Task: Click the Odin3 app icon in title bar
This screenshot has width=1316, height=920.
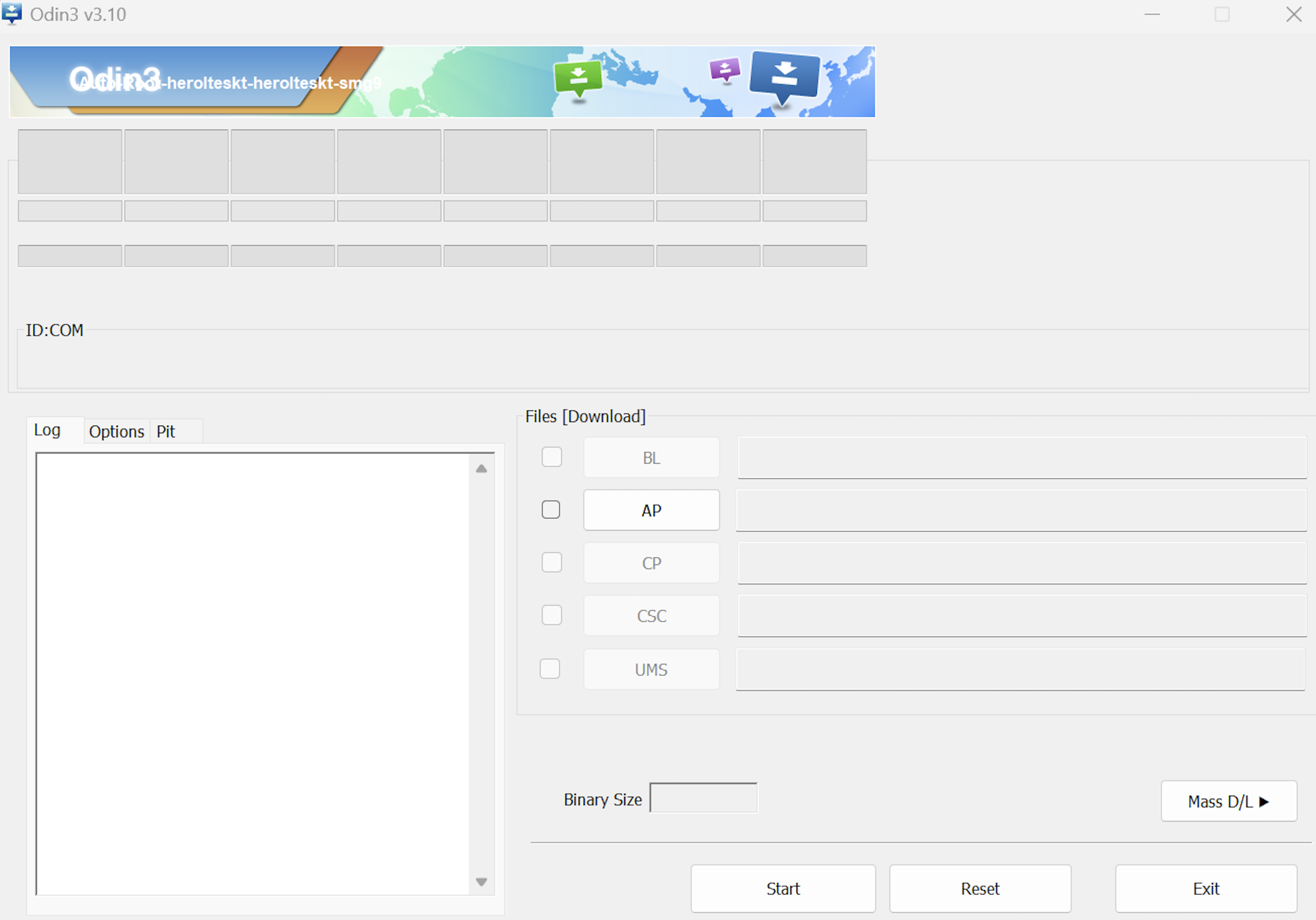Action: (12, 14)
